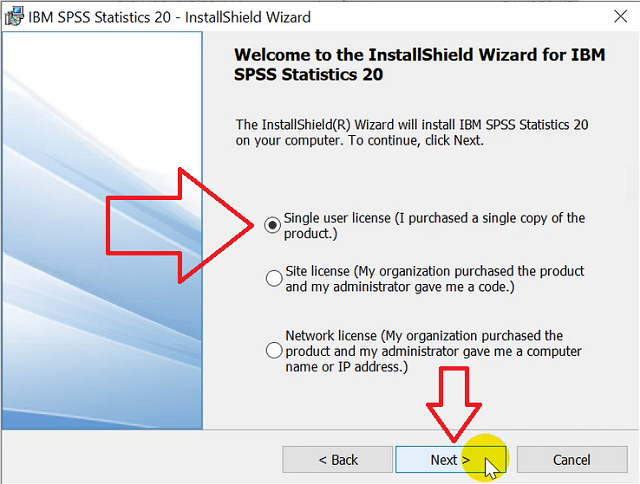Click the "Network license" label text
The image size is (640, 484).
pyautogui.click(x=433, y=351)
